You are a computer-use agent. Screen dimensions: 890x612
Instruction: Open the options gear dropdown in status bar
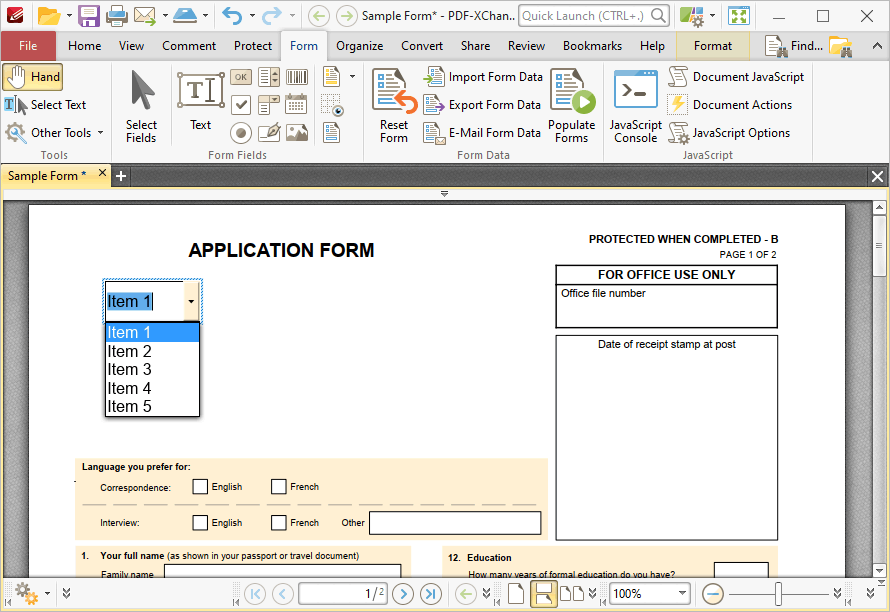[x=48, y=594]
